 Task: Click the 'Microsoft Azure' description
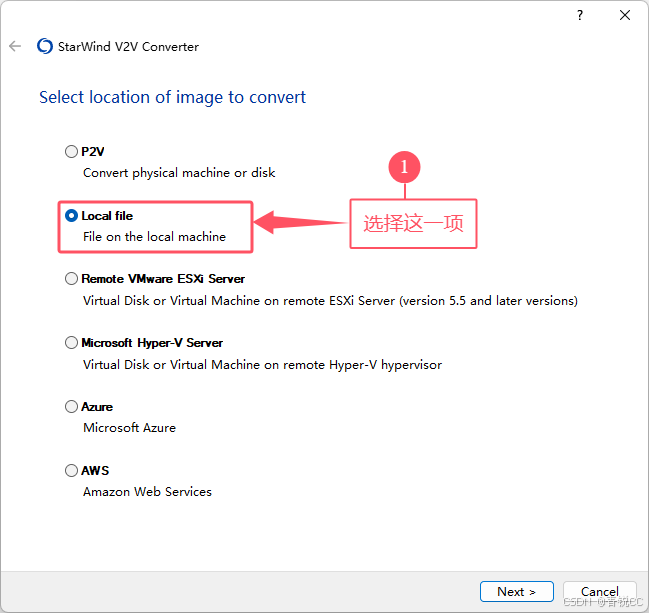click(130, 428)
